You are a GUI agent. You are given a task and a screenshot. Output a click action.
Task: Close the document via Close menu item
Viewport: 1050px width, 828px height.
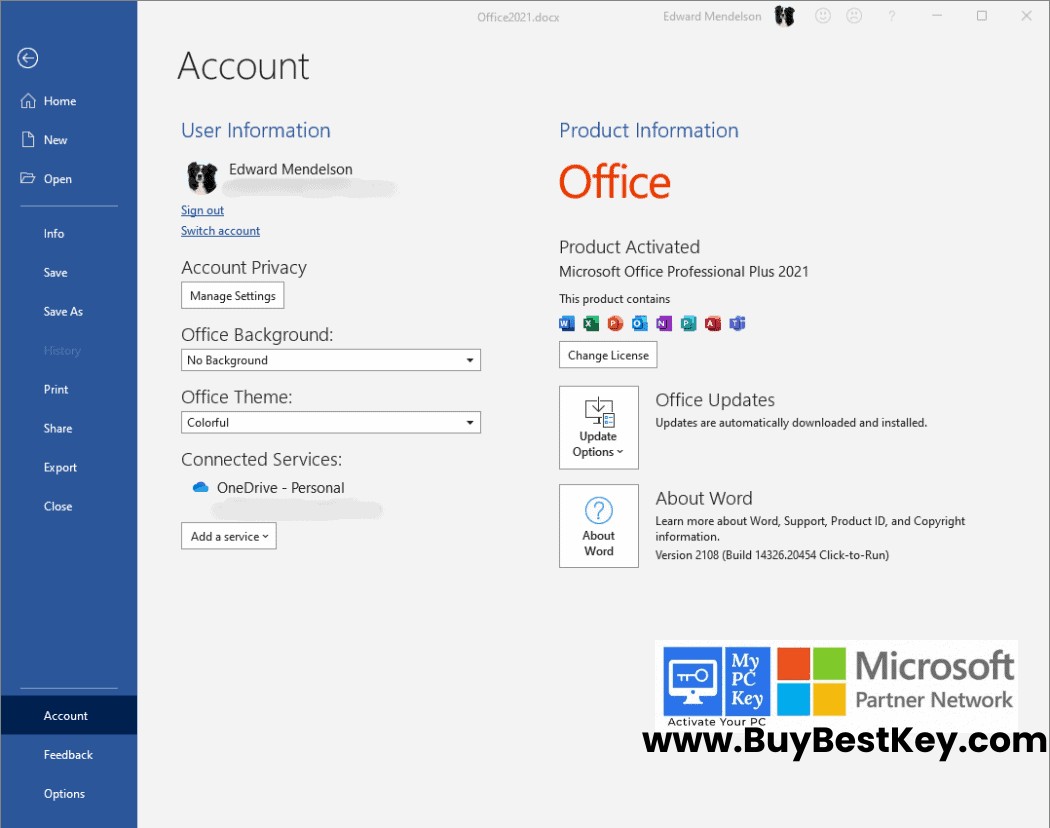(x=58, y=506)
